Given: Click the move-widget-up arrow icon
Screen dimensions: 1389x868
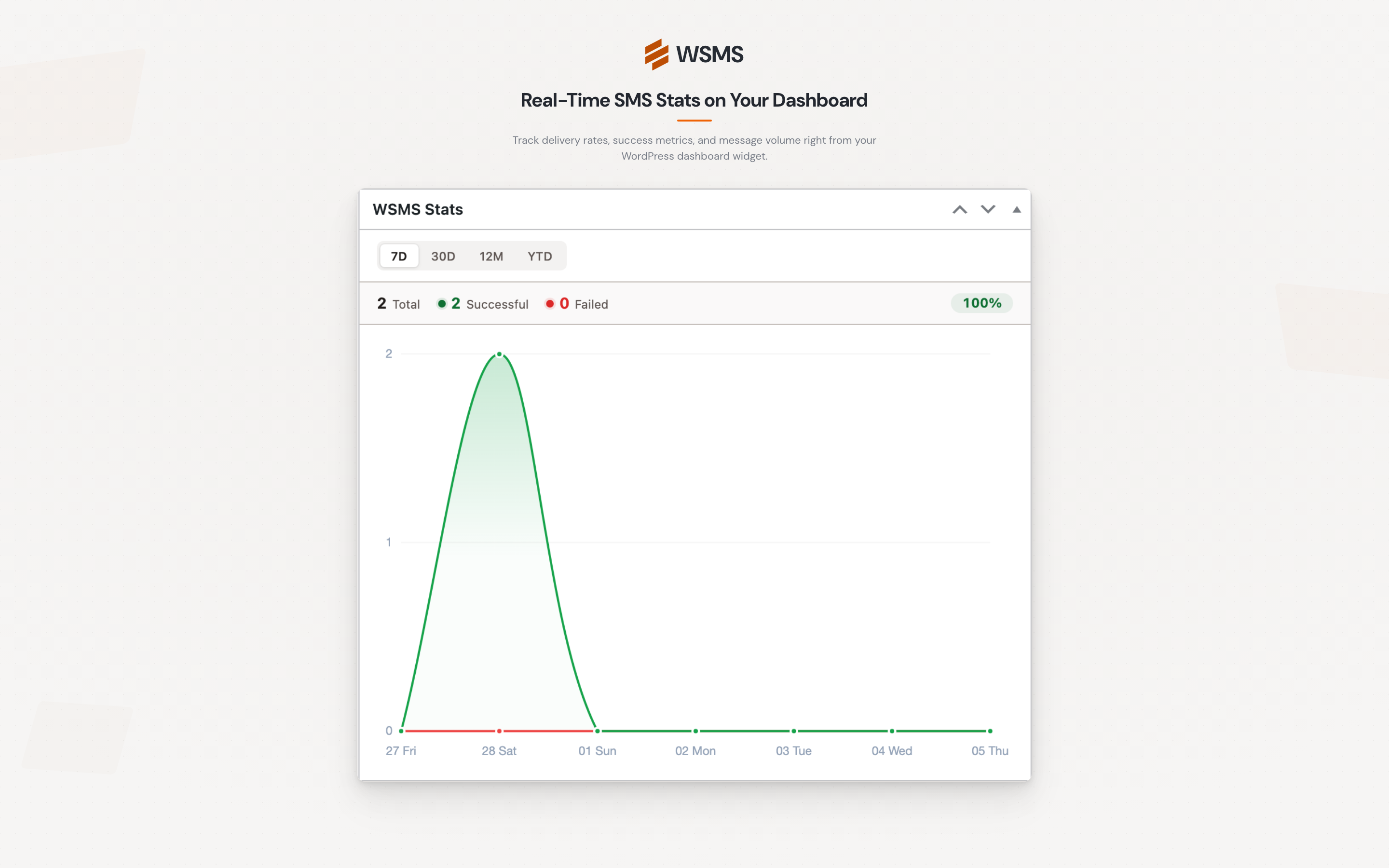Looking at the screenshot, I should (959, 210).
